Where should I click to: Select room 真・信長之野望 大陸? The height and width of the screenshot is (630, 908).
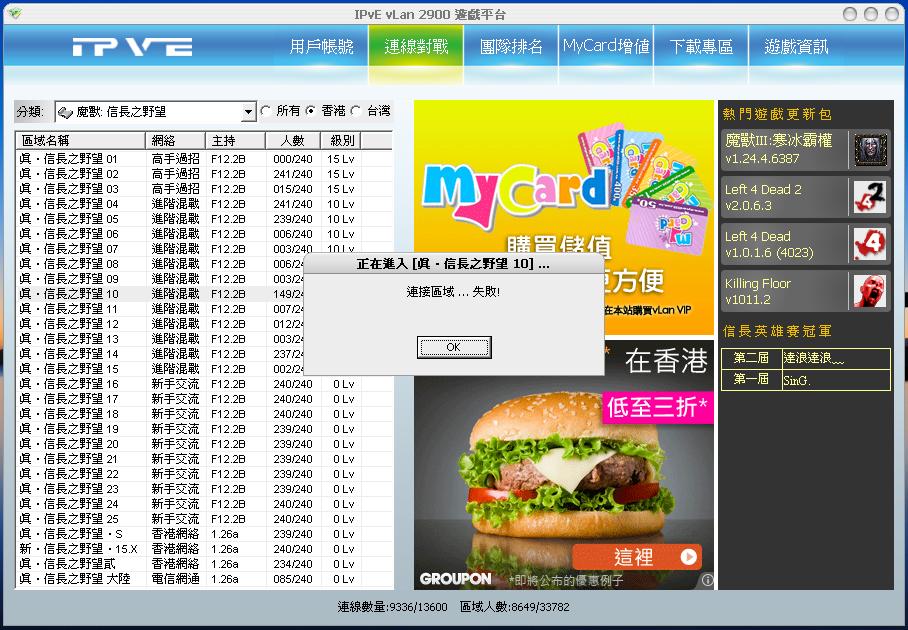point(204,579)
